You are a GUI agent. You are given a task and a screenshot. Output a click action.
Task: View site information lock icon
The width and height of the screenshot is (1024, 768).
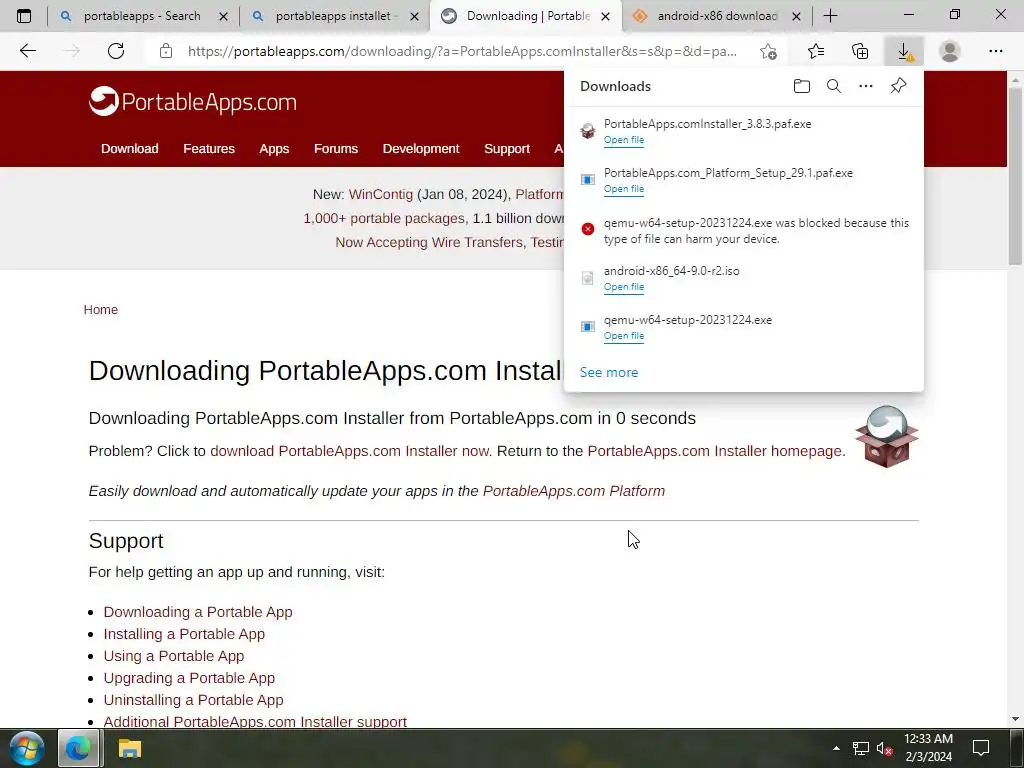166,51
